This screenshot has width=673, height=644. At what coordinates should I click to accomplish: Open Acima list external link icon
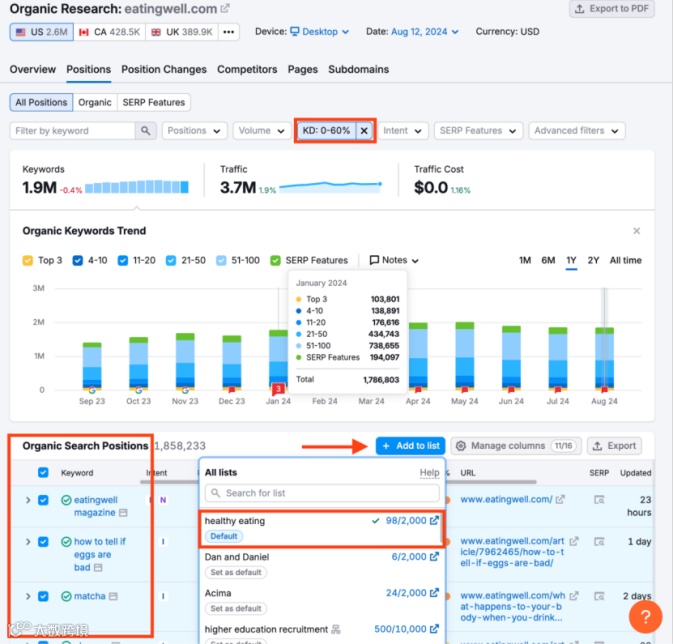click(434, 592)
